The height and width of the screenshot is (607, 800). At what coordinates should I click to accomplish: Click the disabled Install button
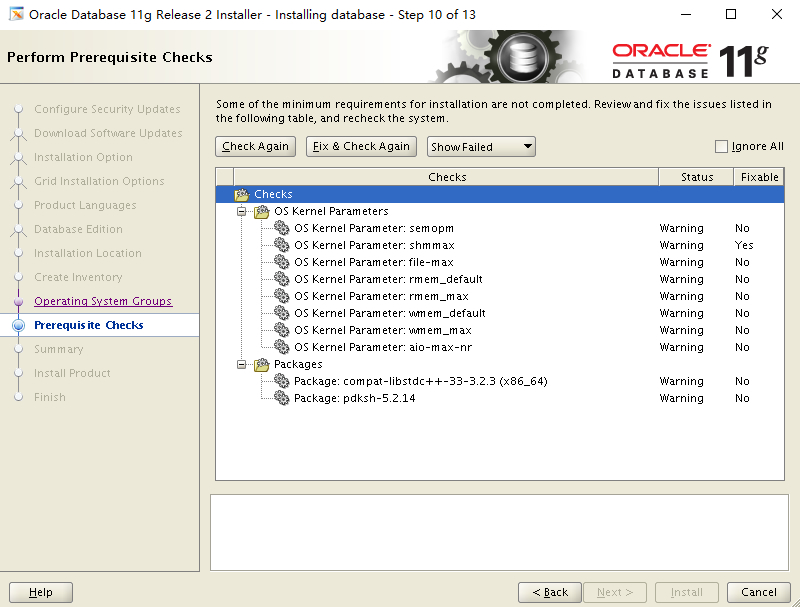[x=687, y=592]
